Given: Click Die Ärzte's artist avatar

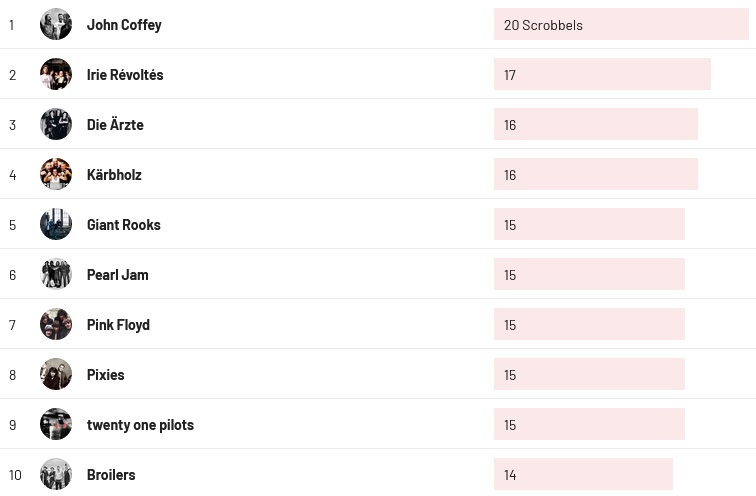Looking at the screenshot, I should [x=56, y=124].
